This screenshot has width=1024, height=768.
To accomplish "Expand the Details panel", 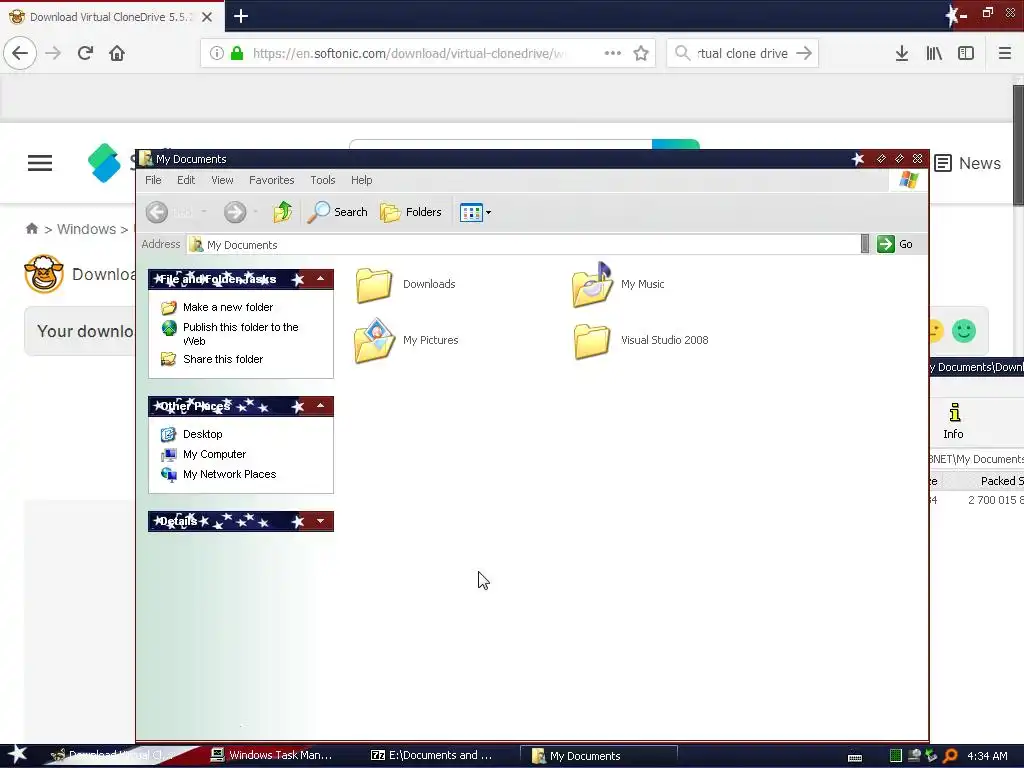I will (320, 521).
